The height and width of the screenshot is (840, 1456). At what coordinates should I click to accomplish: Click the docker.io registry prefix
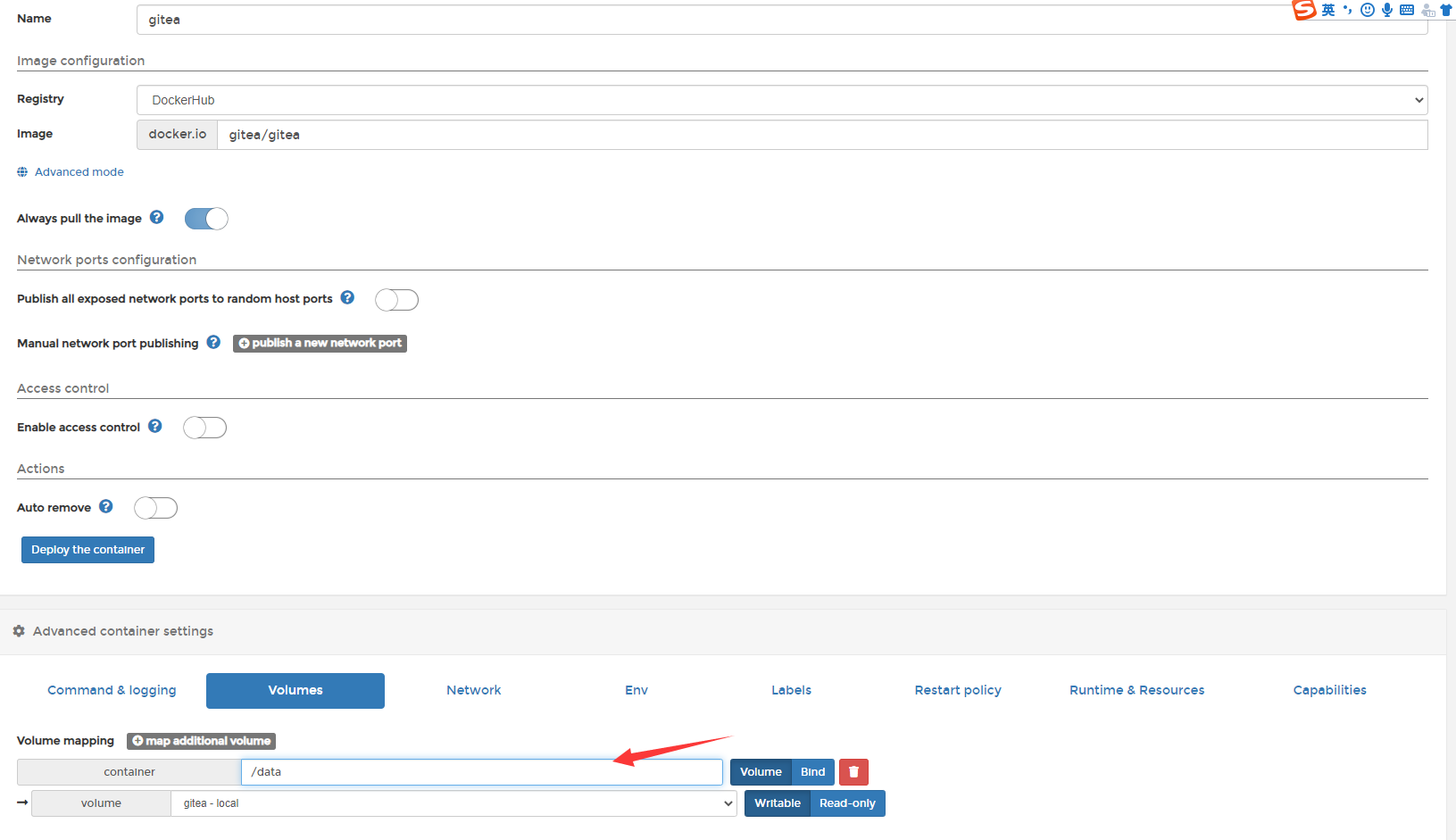point(177,135)
